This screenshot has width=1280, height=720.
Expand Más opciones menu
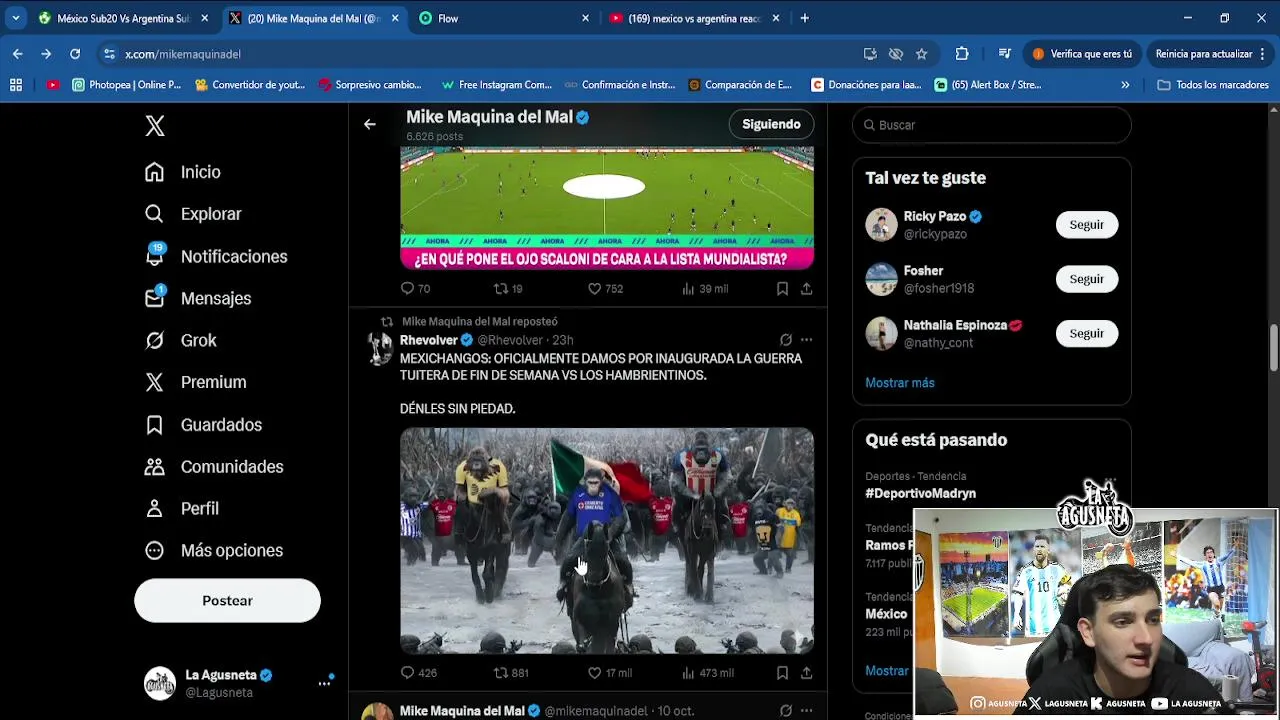(213, 550)
